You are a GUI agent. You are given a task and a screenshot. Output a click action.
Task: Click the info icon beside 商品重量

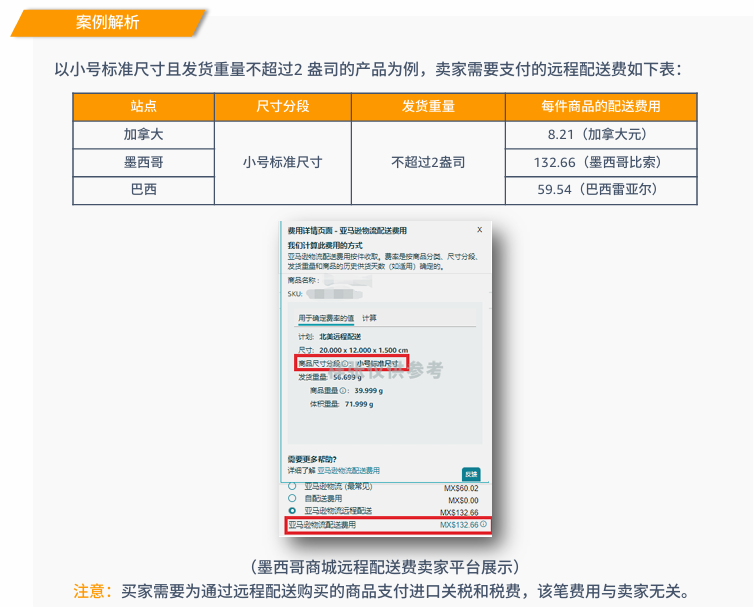coord(342,391)
